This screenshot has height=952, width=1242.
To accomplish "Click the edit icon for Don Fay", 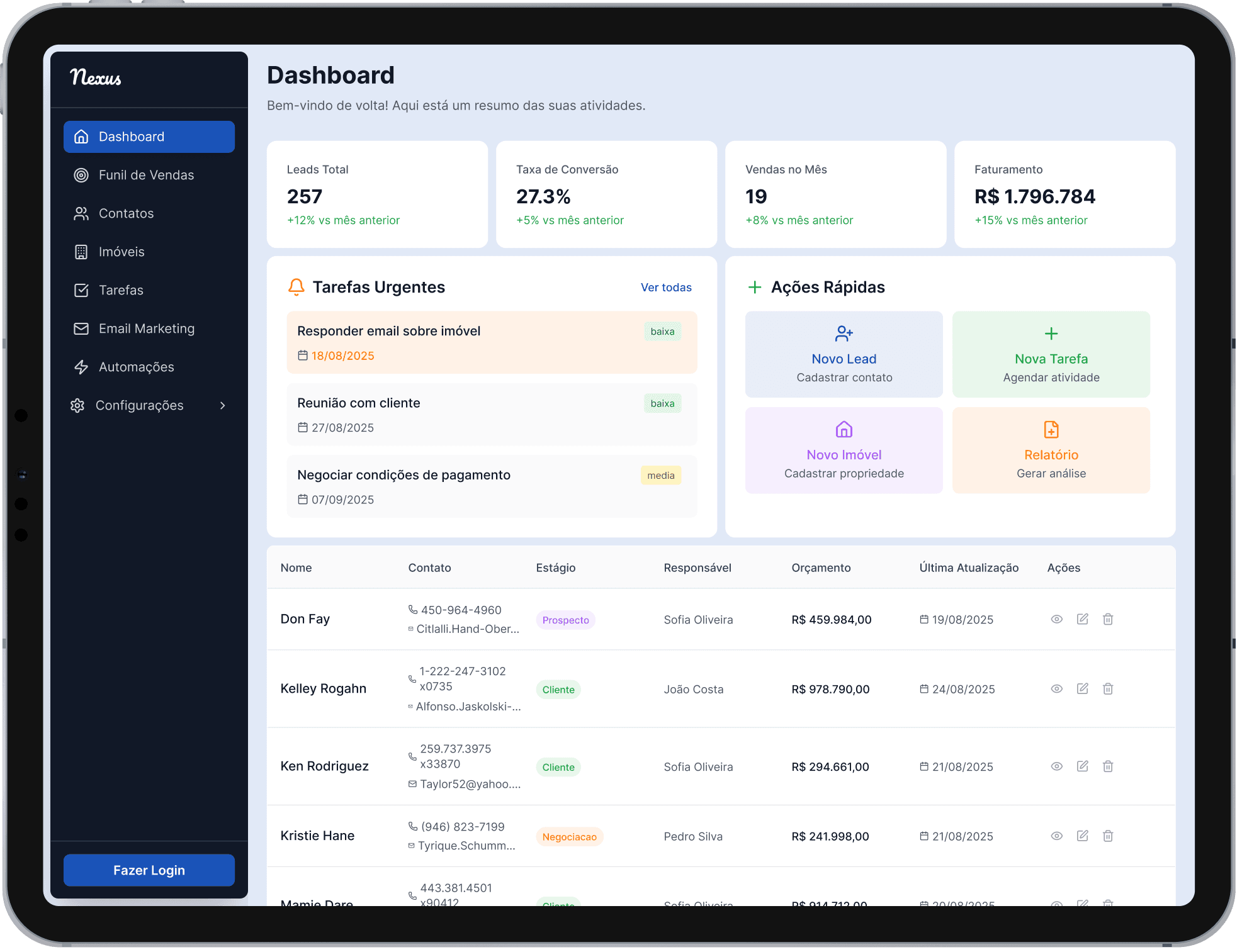I will (x=1082, y=619).
